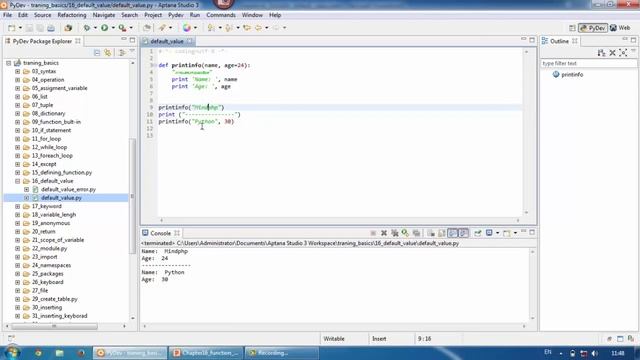The image size is (640, 360).
Task: Expand the 17_keyword folder
Action: [x=18, y=206]
